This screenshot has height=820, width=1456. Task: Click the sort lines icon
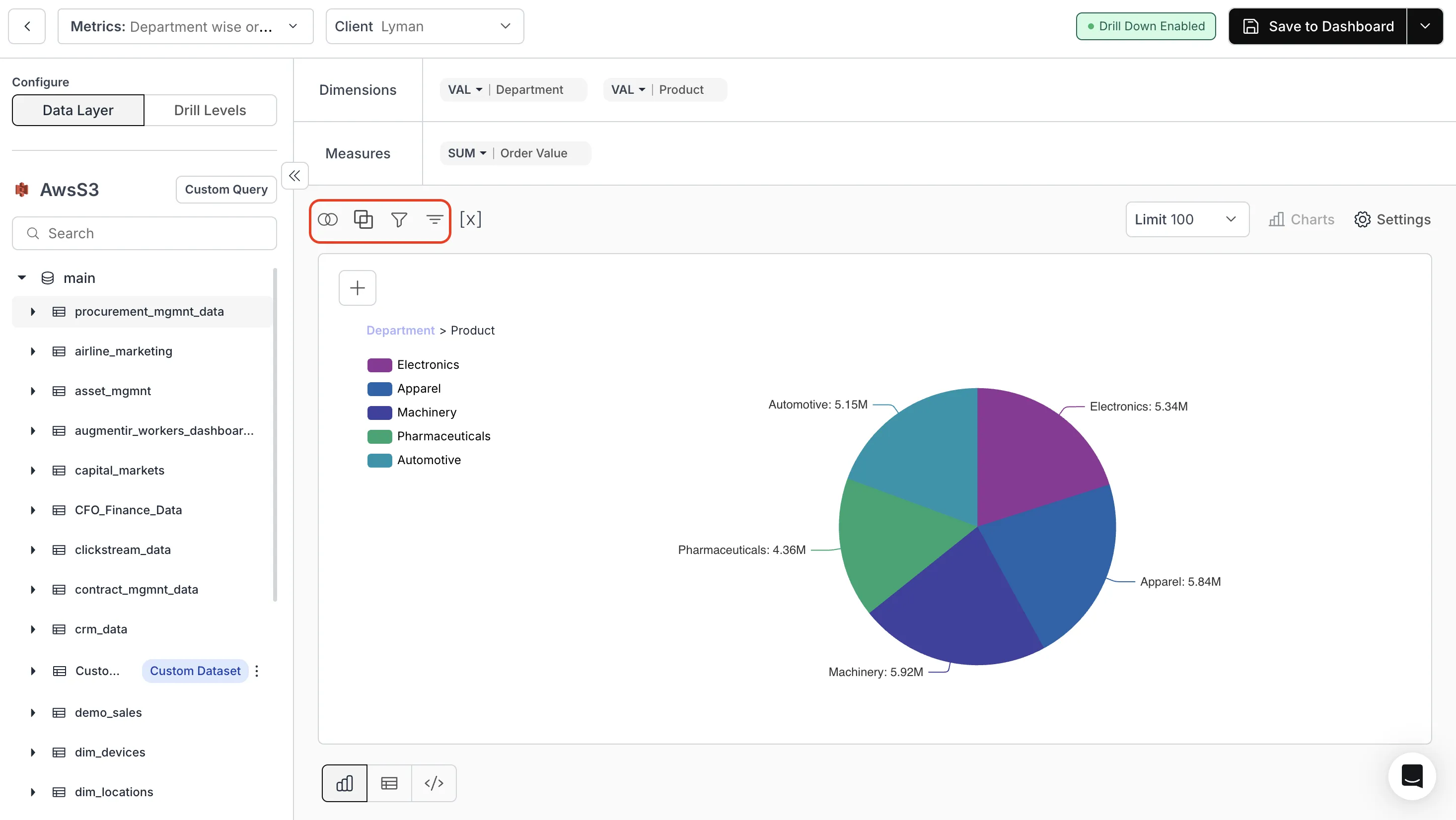click(434, 219)
